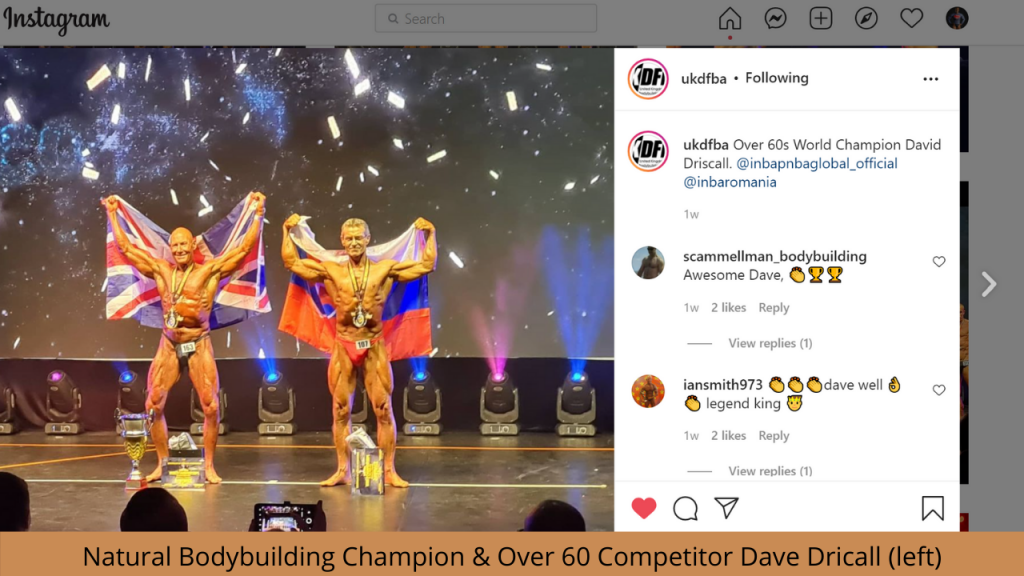Image resolution: width=1024 pixels, height=576 pixels.
Task: Expand replies under iansmith973 comment
Action: [770, 471]
